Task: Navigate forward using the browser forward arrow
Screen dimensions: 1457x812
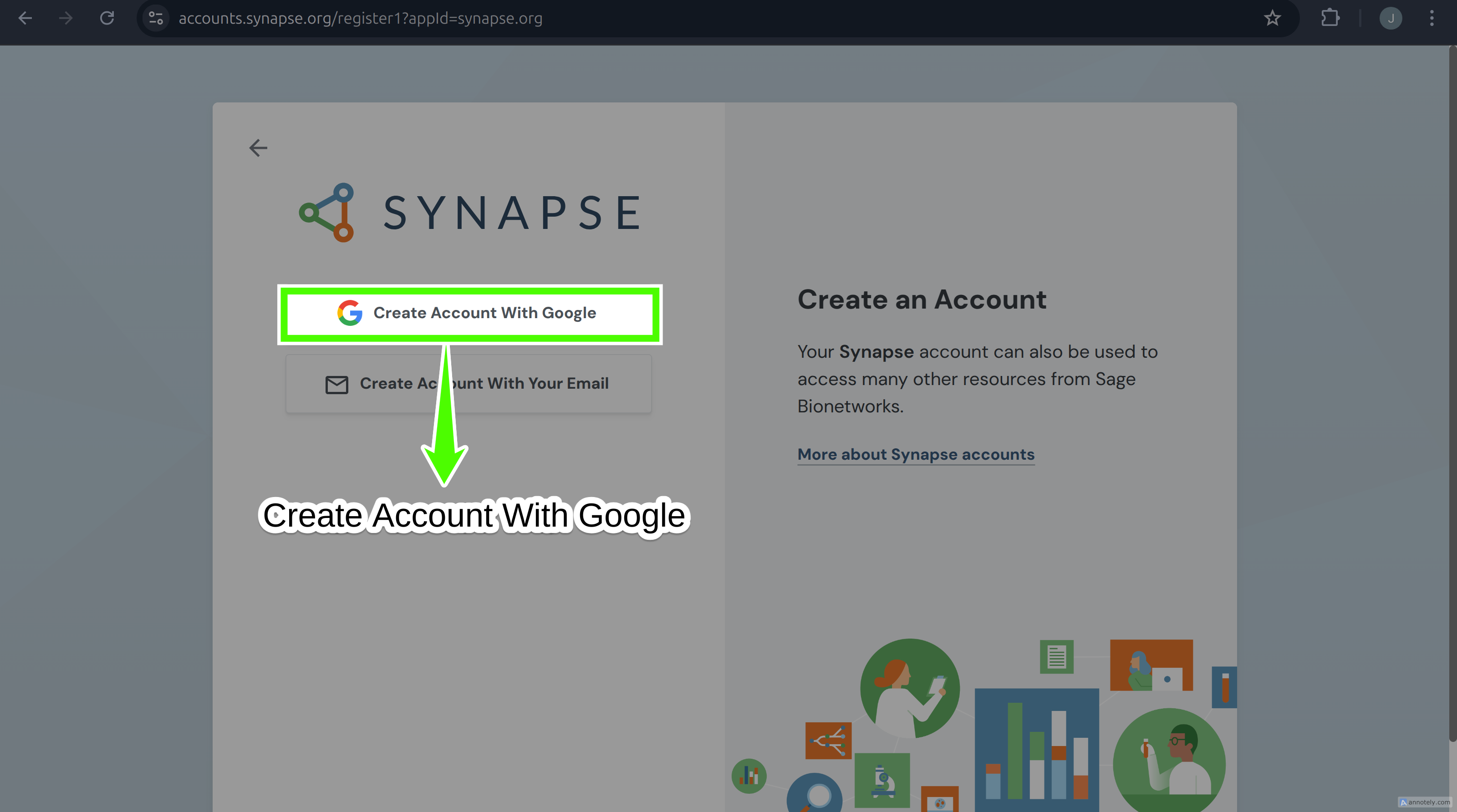Action: pyautogui.click(x=66, y=18)
